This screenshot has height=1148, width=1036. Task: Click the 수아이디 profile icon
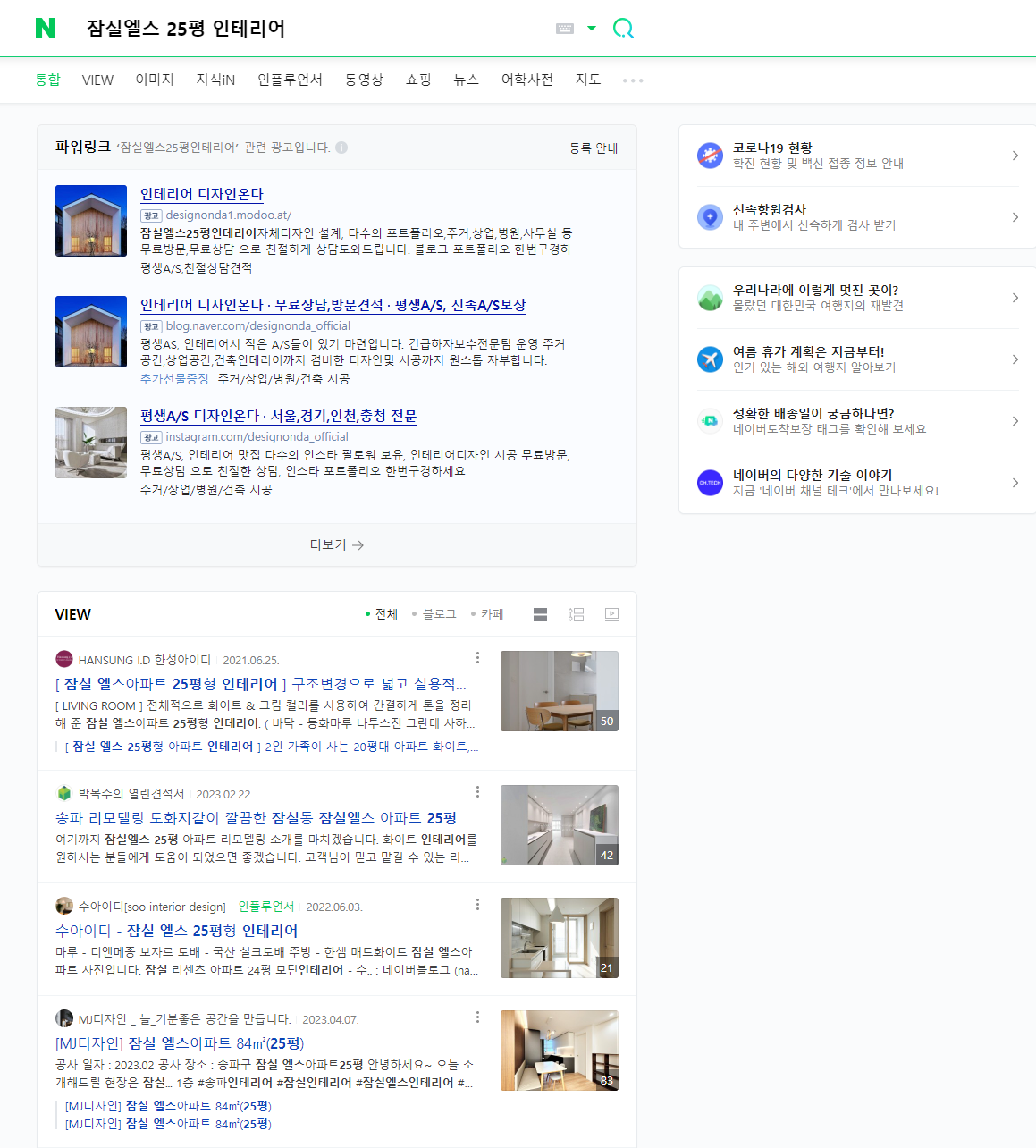coord(64,906)
